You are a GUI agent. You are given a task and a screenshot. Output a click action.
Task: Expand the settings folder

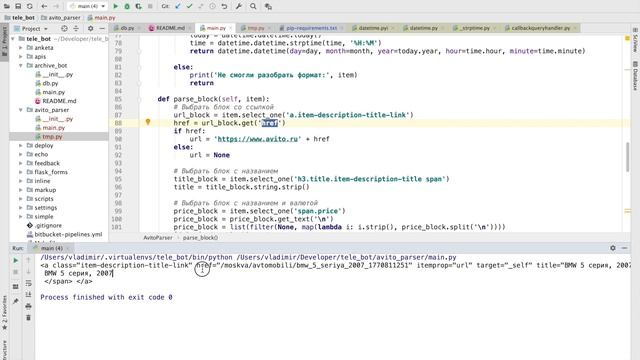click(x=21, y=208)
